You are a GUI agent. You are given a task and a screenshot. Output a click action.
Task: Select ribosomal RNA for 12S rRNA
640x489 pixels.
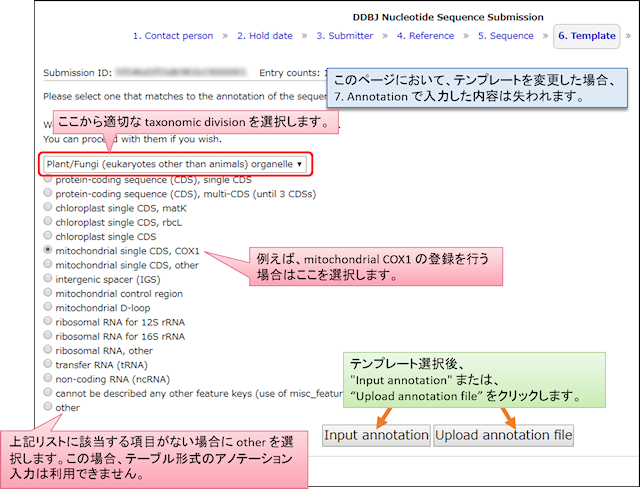pos(48,321)
